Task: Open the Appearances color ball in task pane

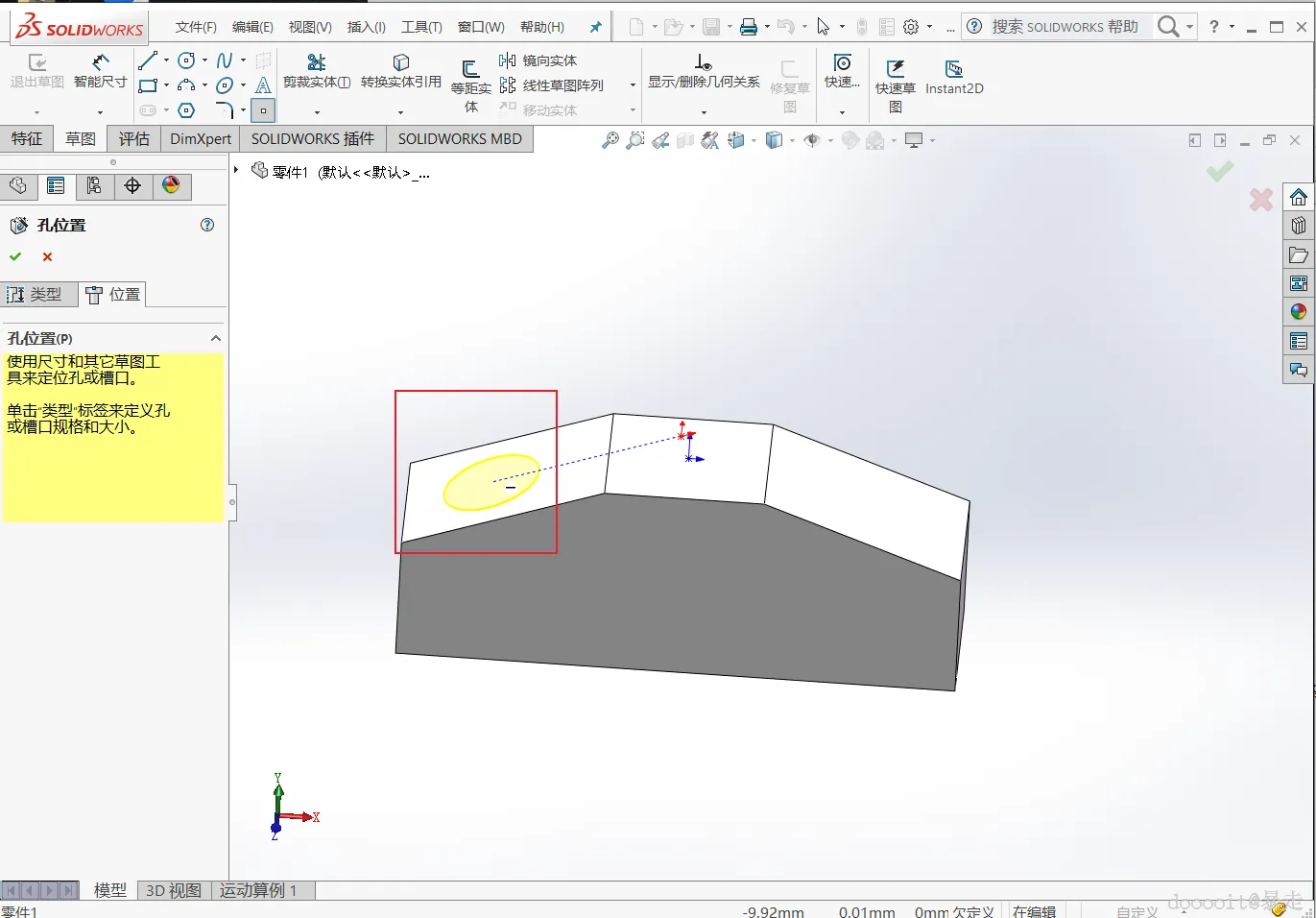Action: pos(1299,312)
